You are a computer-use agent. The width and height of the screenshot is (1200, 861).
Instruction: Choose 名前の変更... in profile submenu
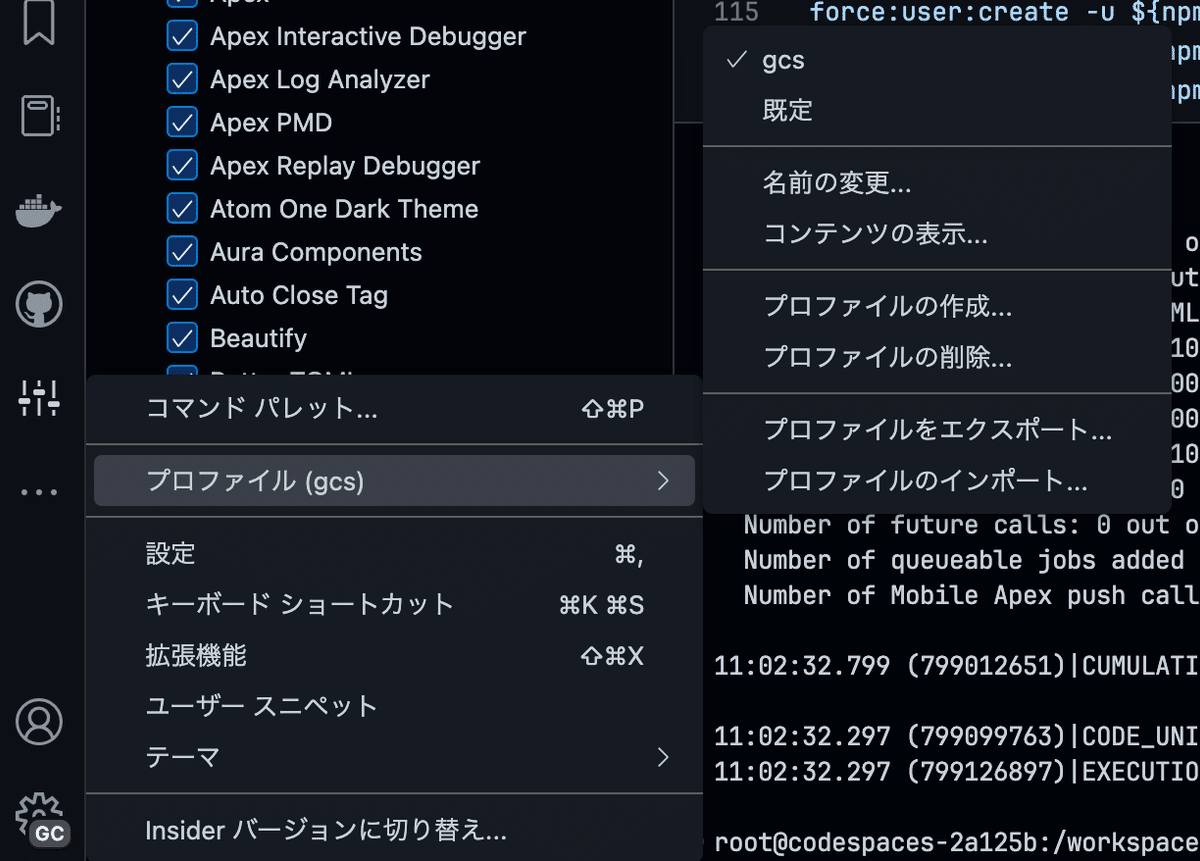click(937, 183)
